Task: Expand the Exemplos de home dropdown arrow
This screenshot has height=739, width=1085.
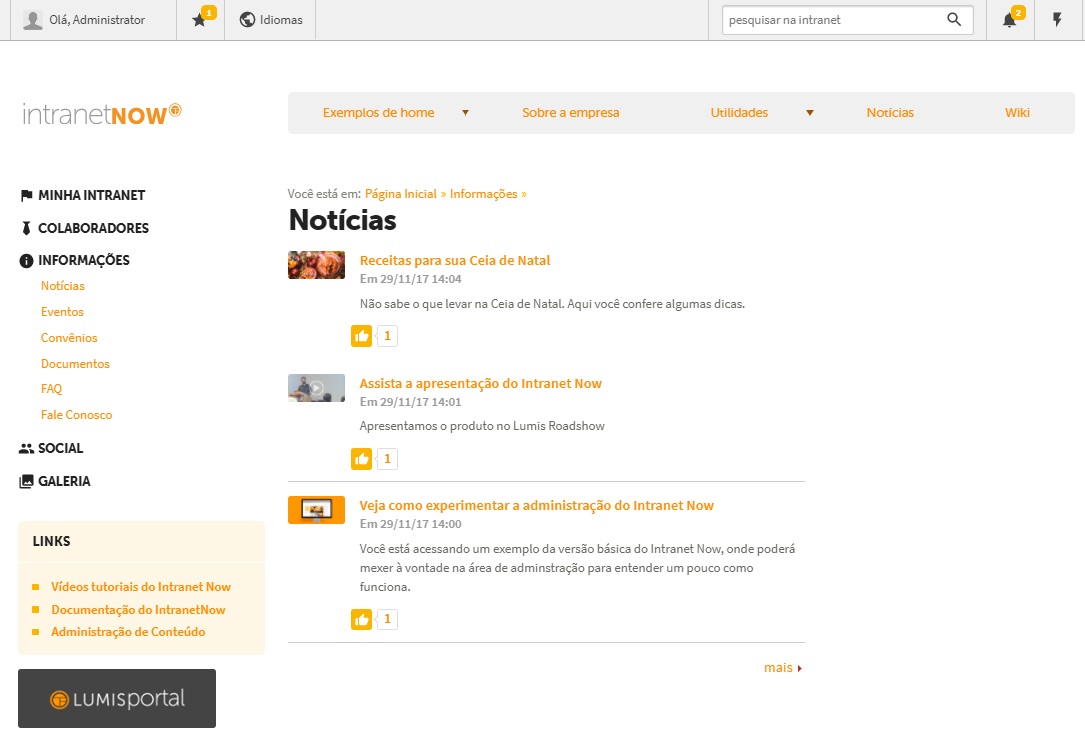Action: (466, 113)
